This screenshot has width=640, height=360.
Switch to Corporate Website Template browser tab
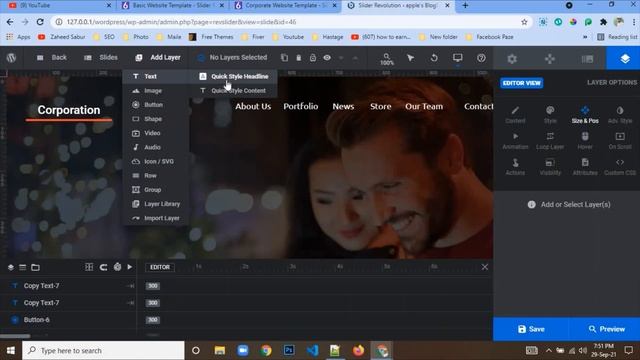(285, 6)
